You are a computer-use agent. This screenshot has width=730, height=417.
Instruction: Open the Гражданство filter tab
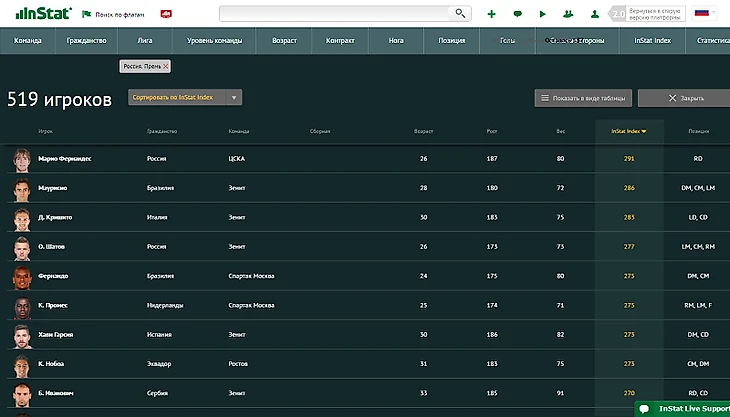click(x=85, y=41)
